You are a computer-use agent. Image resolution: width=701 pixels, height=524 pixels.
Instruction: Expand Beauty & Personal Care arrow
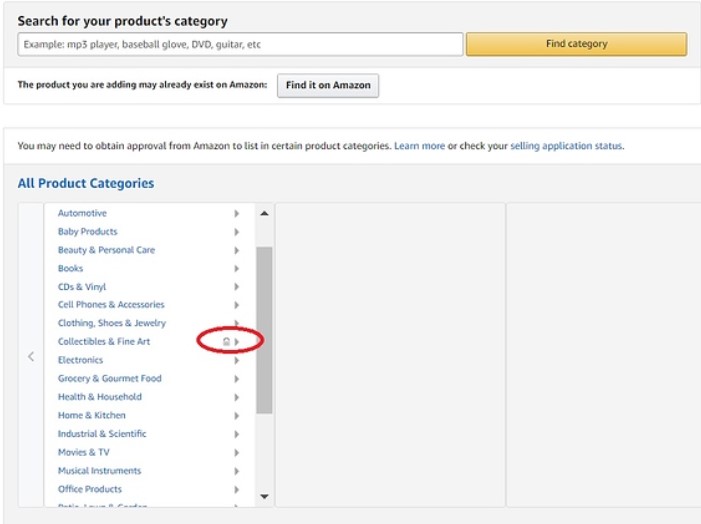pos(236,250)
